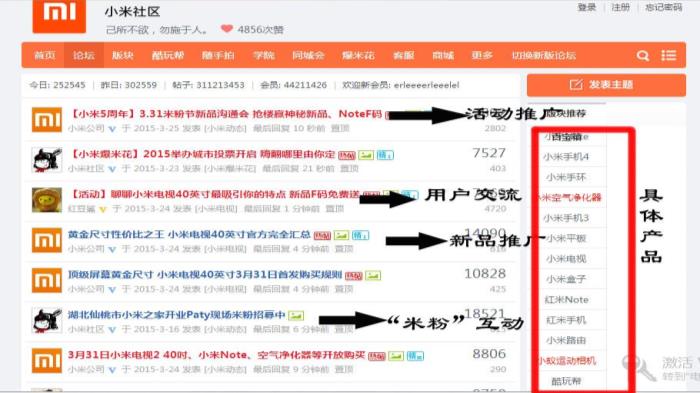Select the 论坛 navigation tab
Viewport: 700px width, 393px height.
[84, 55]
